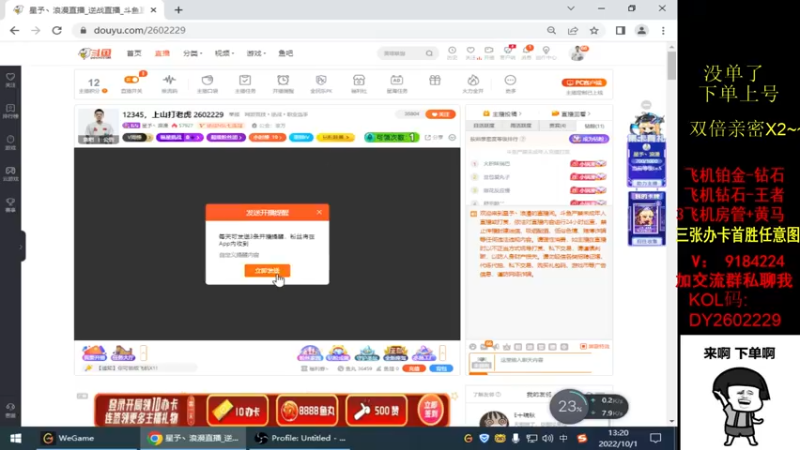This screenshot has width=800, height=450.
Task: Expand right activity icons arrow under player
Action: pyautogui.click(x=442, y=353)
